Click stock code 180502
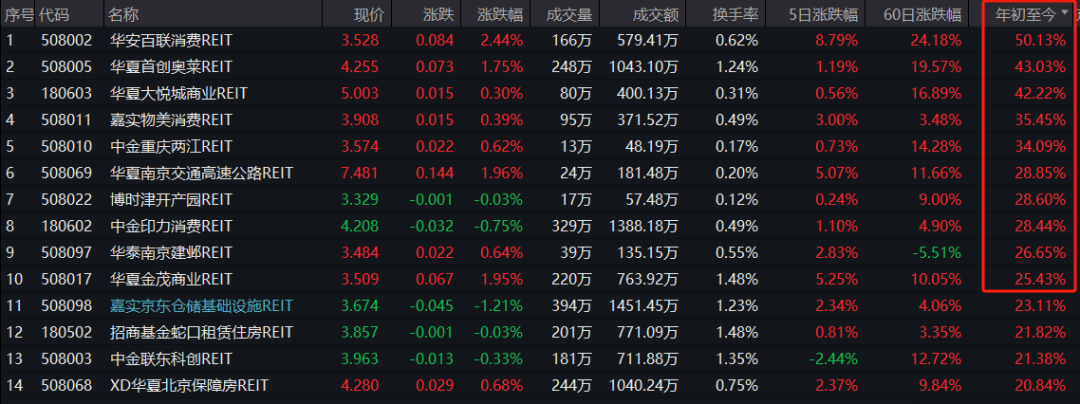1080x404 pixels. [65, 331]
